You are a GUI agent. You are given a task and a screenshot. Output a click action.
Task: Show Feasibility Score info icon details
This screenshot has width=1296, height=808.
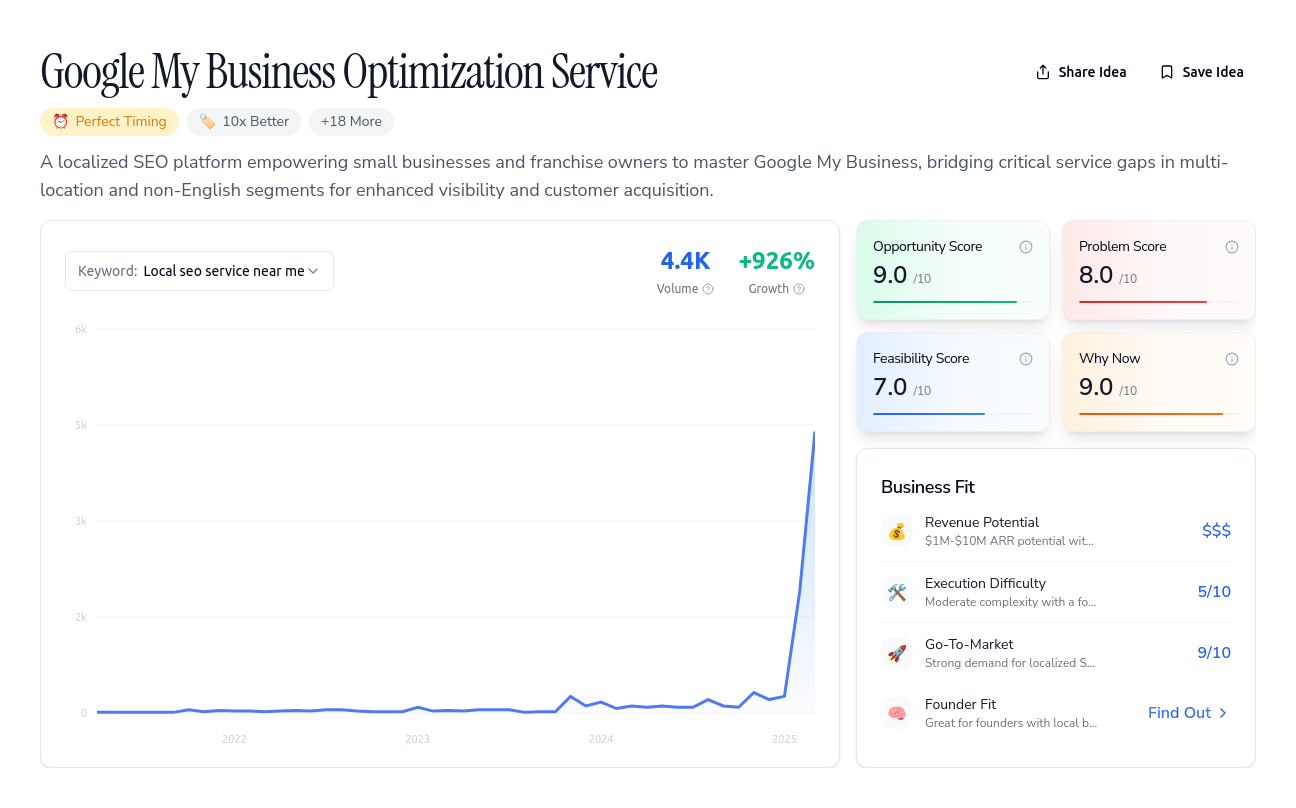pyautogui.click(x=1026, y=359)
